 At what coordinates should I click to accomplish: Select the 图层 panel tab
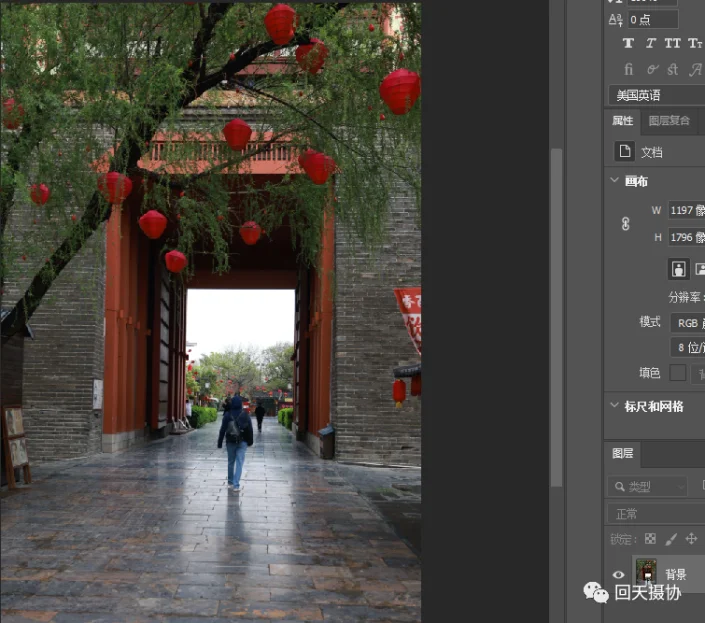pos(623,453)
